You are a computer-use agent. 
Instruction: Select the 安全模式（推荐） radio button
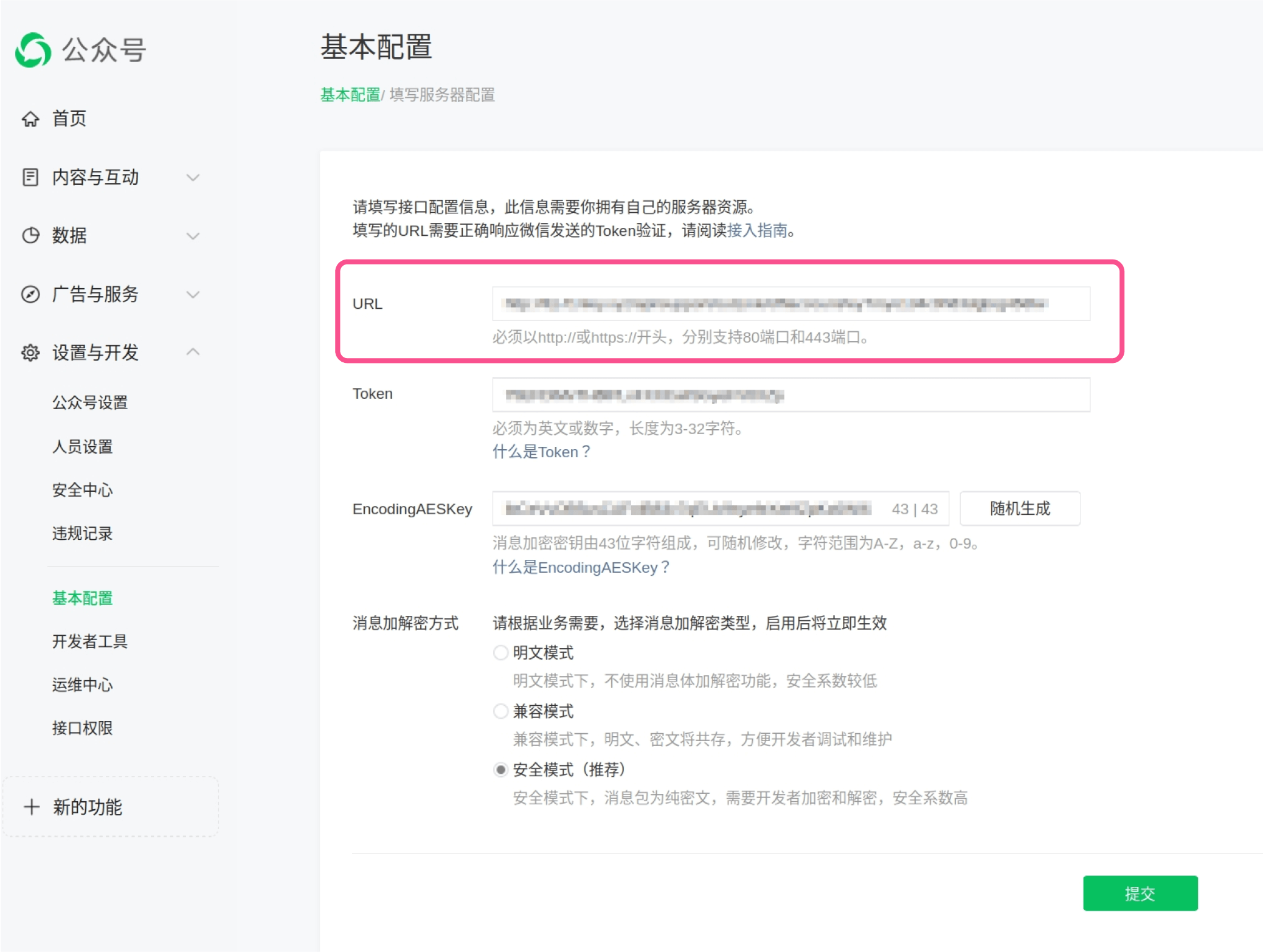click(x=500, y=770)
